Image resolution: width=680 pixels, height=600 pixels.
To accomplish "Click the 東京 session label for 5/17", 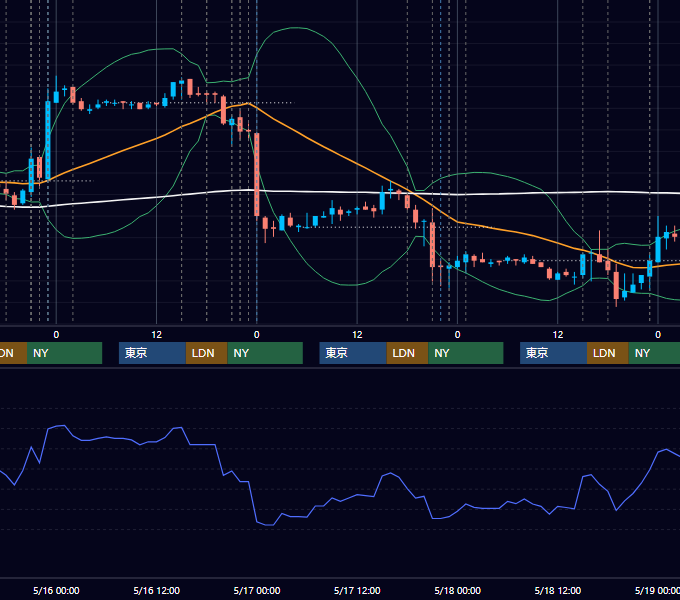I will point(353,353).
